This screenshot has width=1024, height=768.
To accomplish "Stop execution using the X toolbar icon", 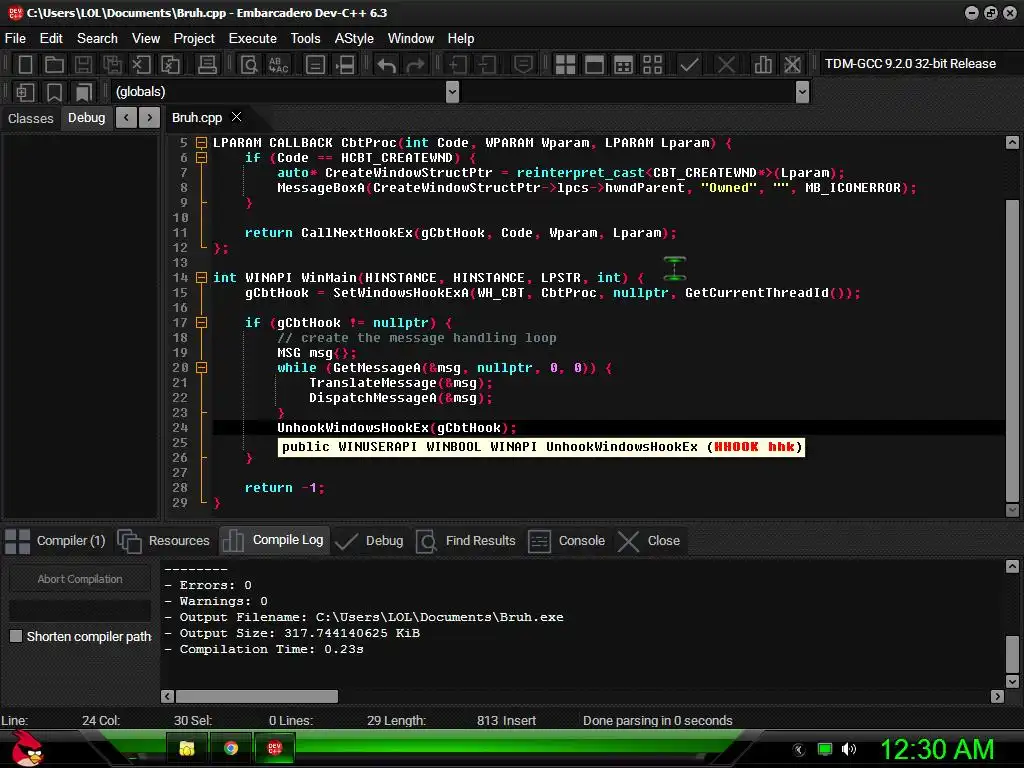I will [726, 64].
